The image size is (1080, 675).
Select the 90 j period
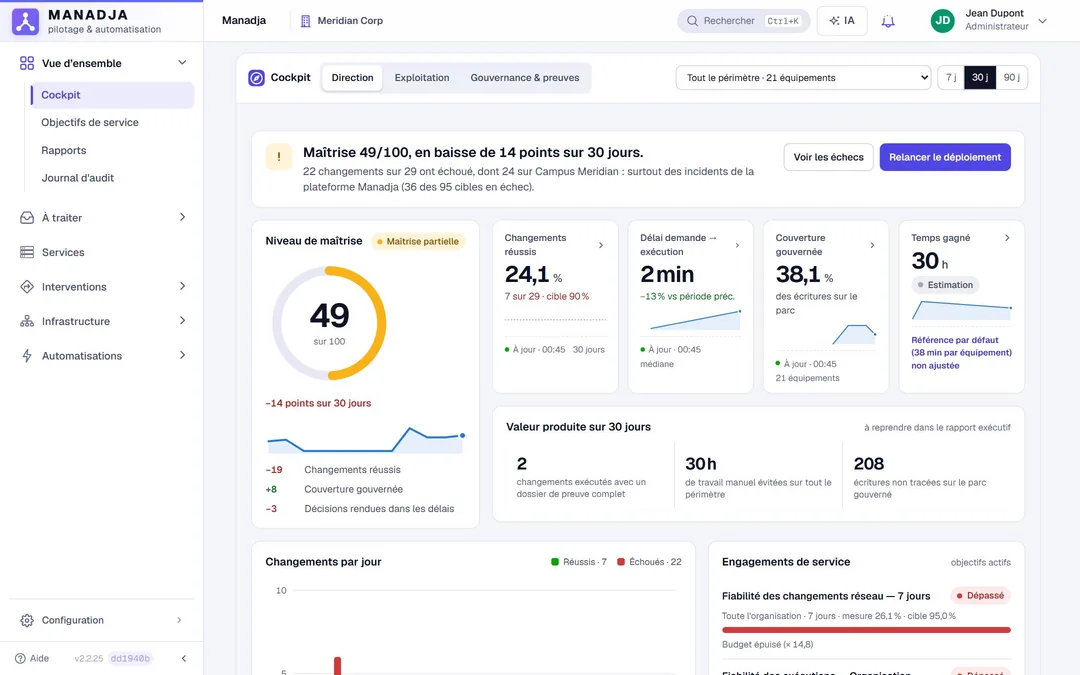(x=1011, y=78)
